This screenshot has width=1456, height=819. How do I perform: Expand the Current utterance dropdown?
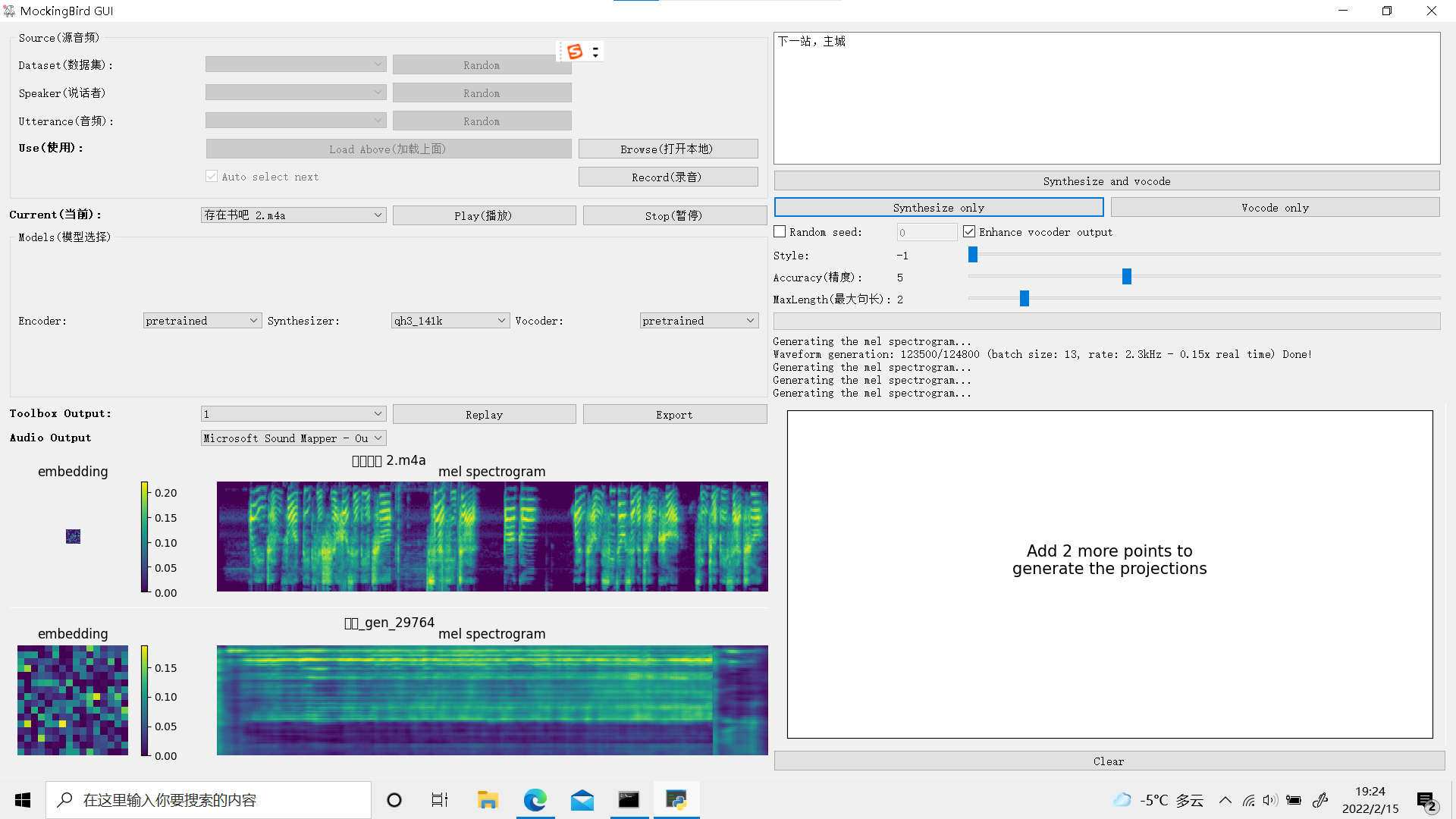293,215
